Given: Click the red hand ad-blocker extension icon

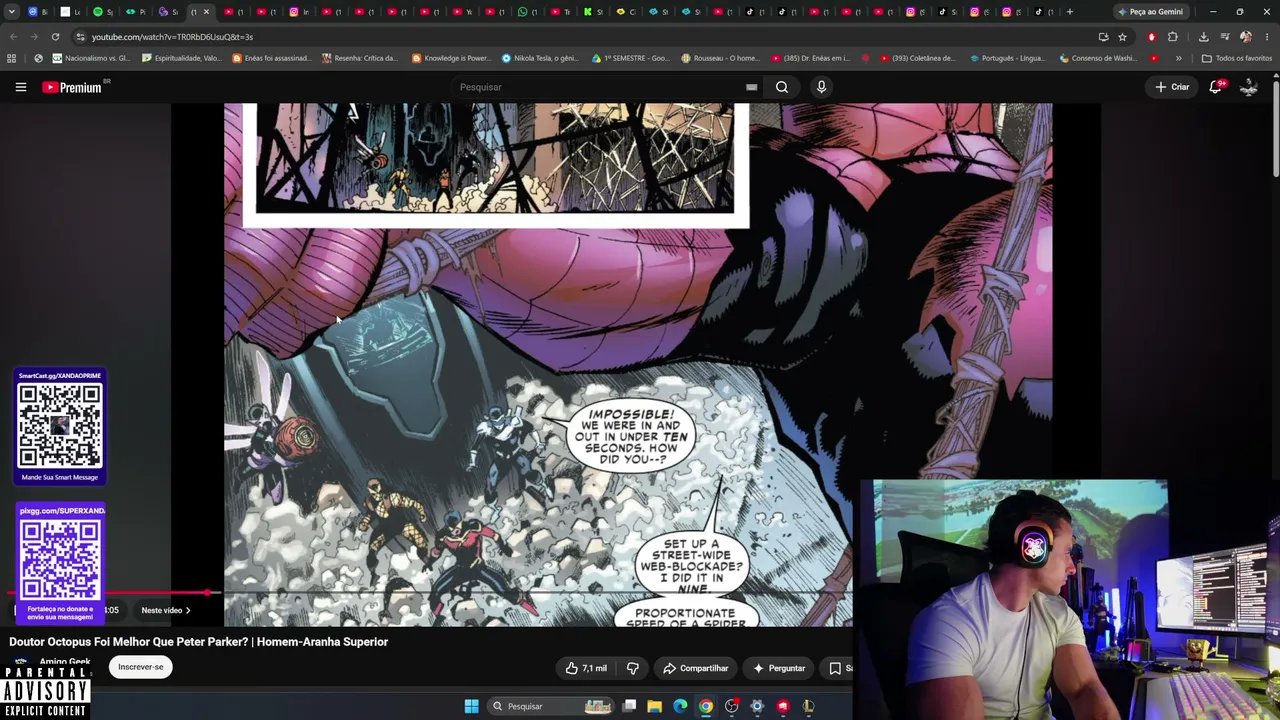Looking at the screenshot, I should click(1152, 37).
